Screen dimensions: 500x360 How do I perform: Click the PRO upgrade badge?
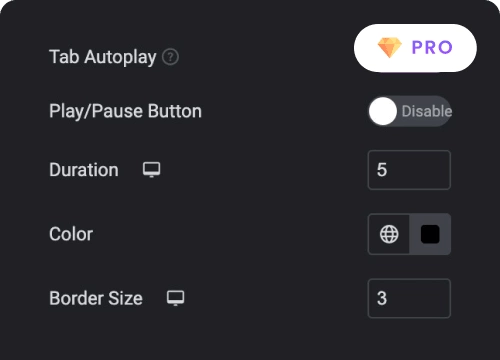coord(415,48)
